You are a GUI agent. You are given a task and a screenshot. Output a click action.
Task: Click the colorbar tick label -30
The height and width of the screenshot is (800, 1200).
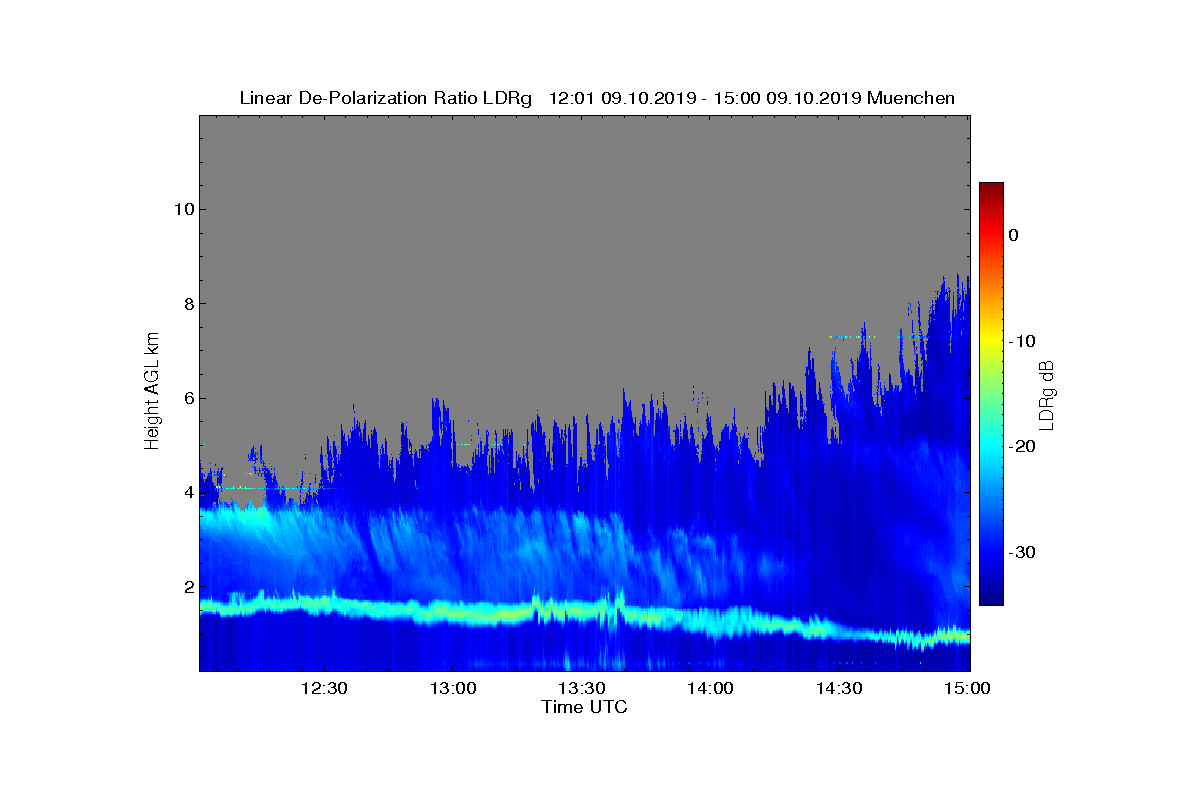click(x=1021, y=552)
